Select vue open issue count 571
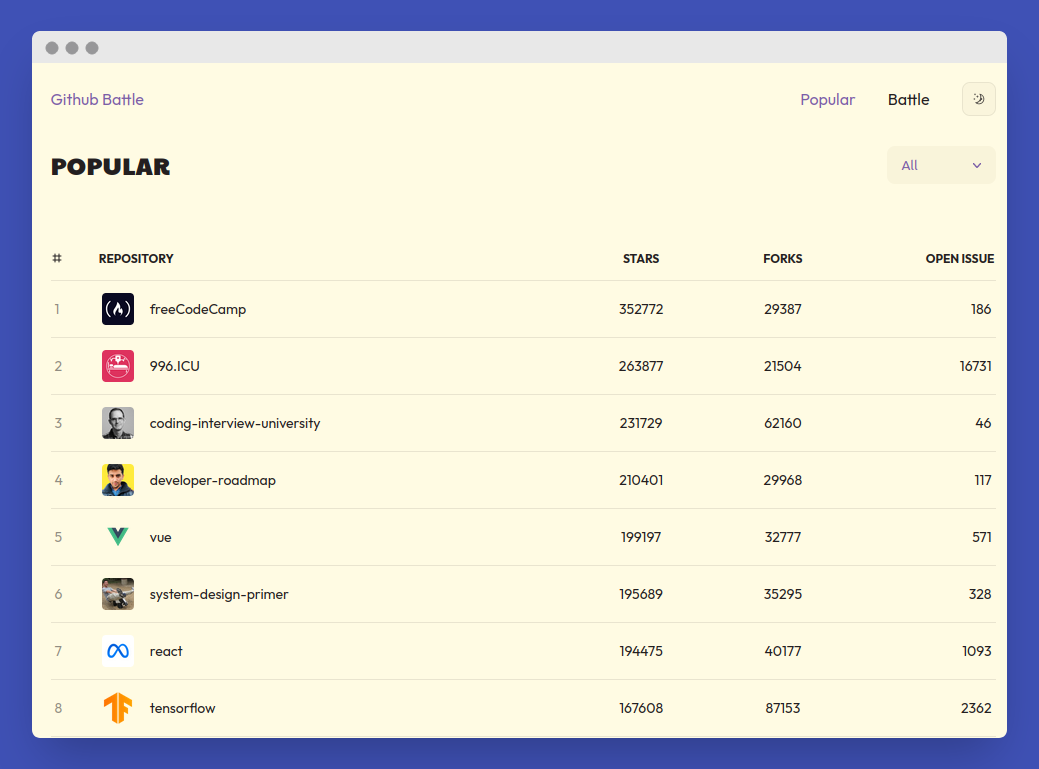 [981, 537]
